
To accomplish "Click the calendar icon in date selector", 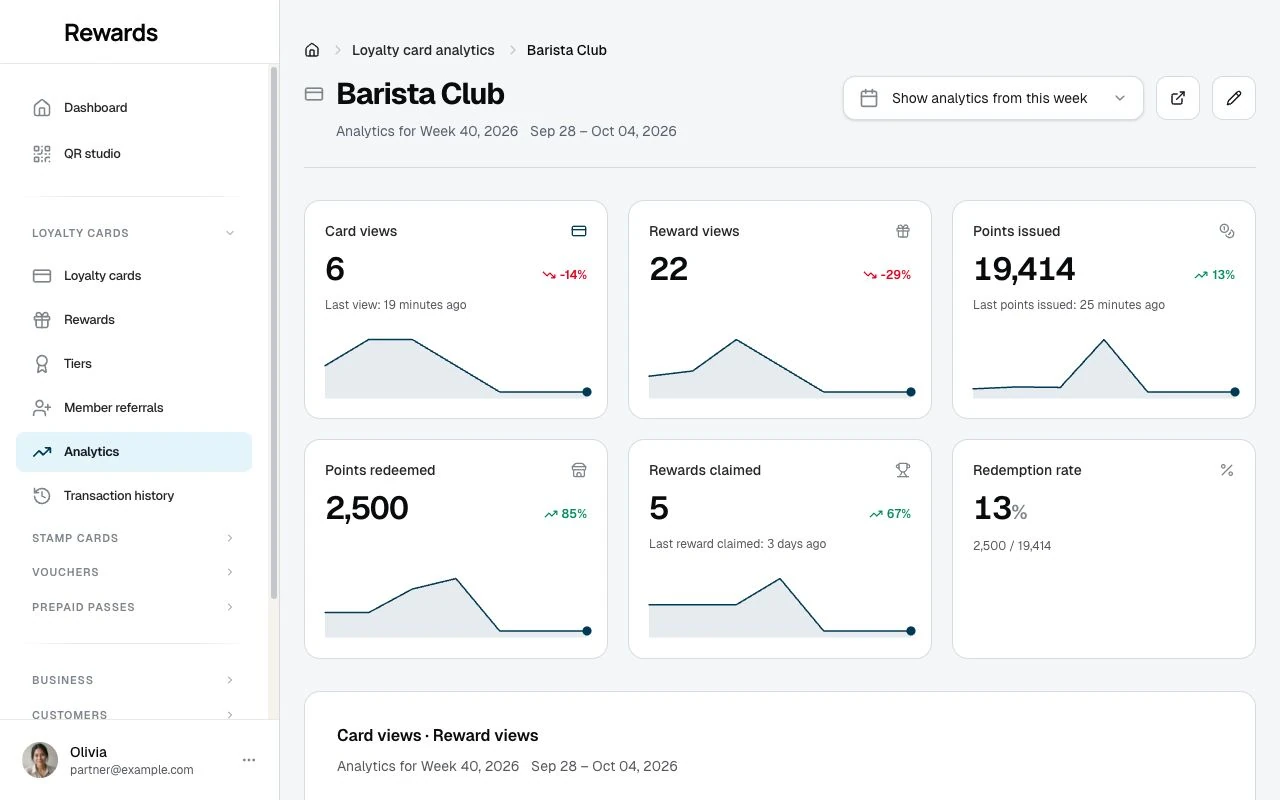I will coord(869,98).
